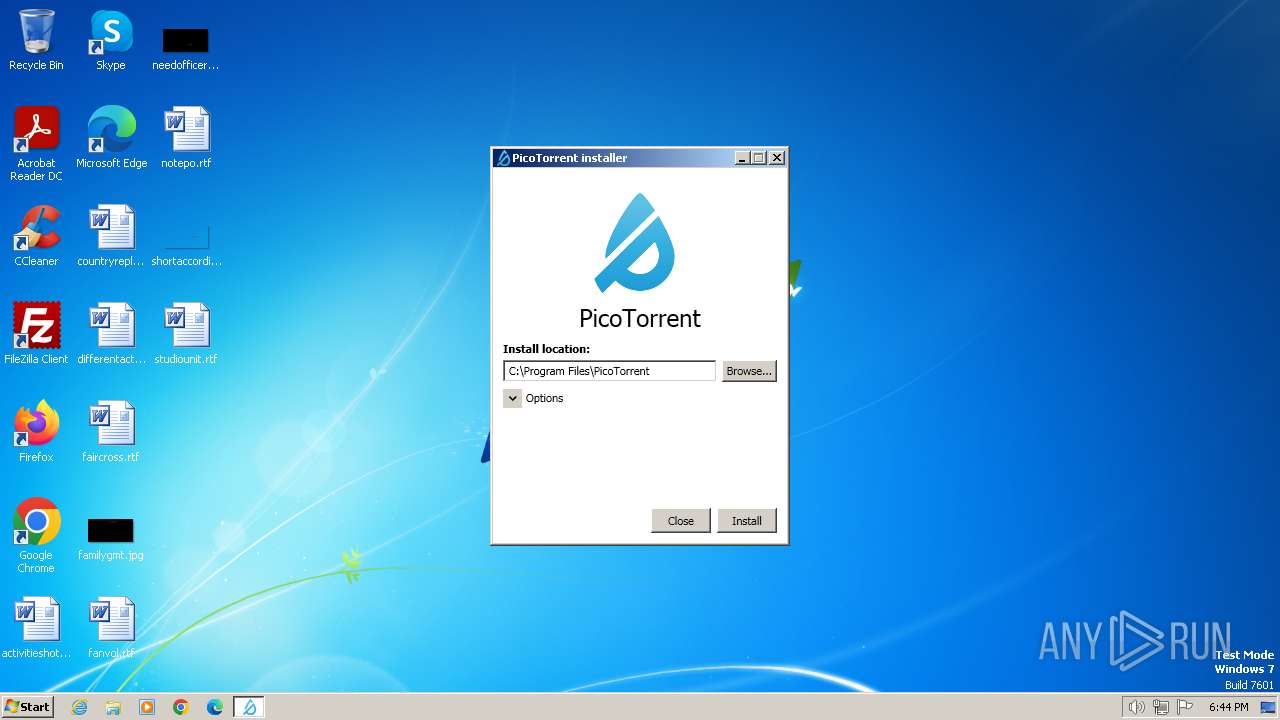Select the needofficer file on desktop
Image resolution: width=1280 pixels, height=720 pixels.
[185, 47]
